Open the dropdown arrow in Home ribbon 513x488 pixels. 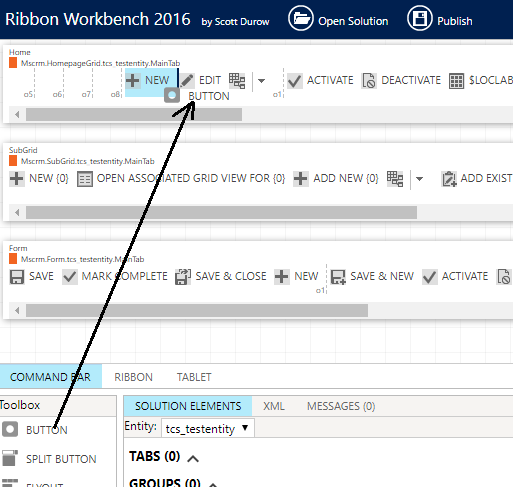[261, 81]
